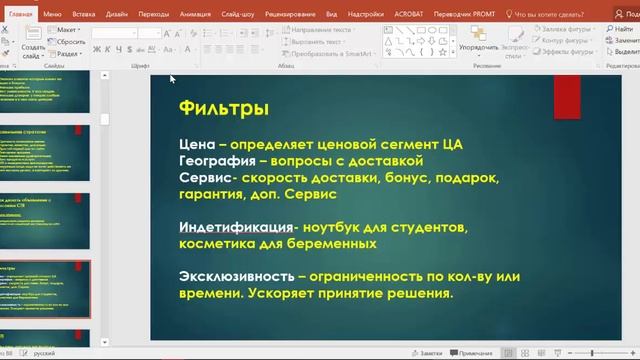Open the Вставка ribbon tab
The height and width of the screenshot is (360, 640).
84,14
